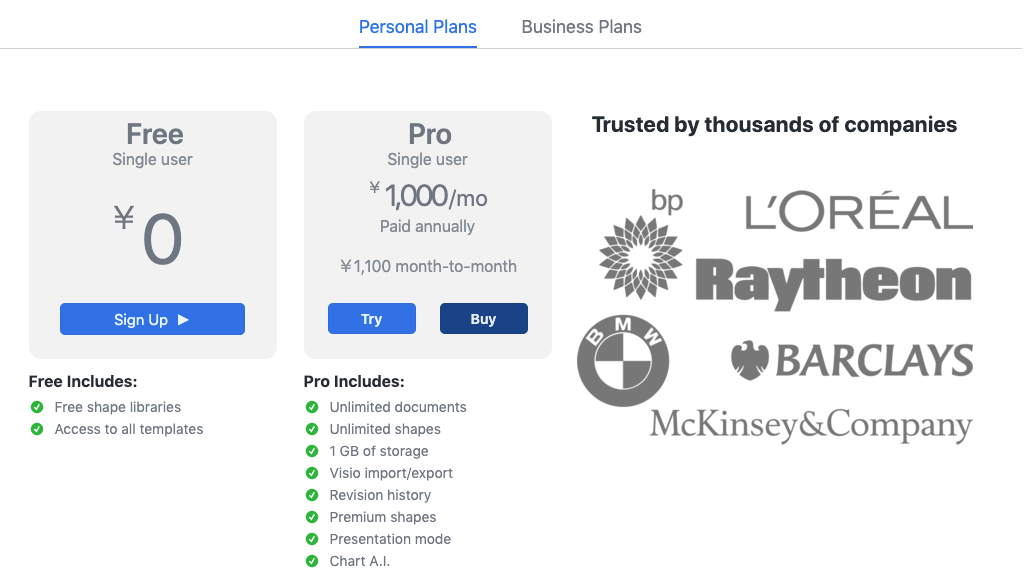Click the Trusted by thousands of companies heading

click(774, 124)
